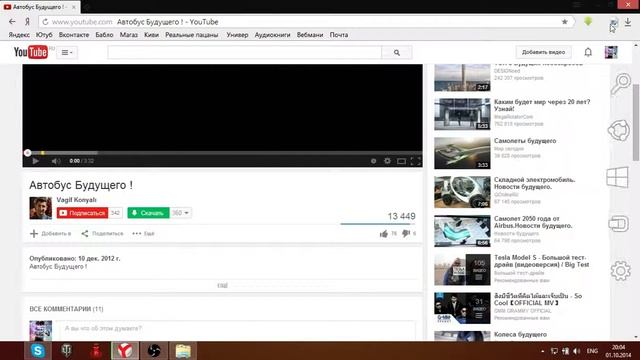Click the Vagif Konyalı channel avatar
The height and width of the screenshot is (360, 640).
tap(40, 208)
